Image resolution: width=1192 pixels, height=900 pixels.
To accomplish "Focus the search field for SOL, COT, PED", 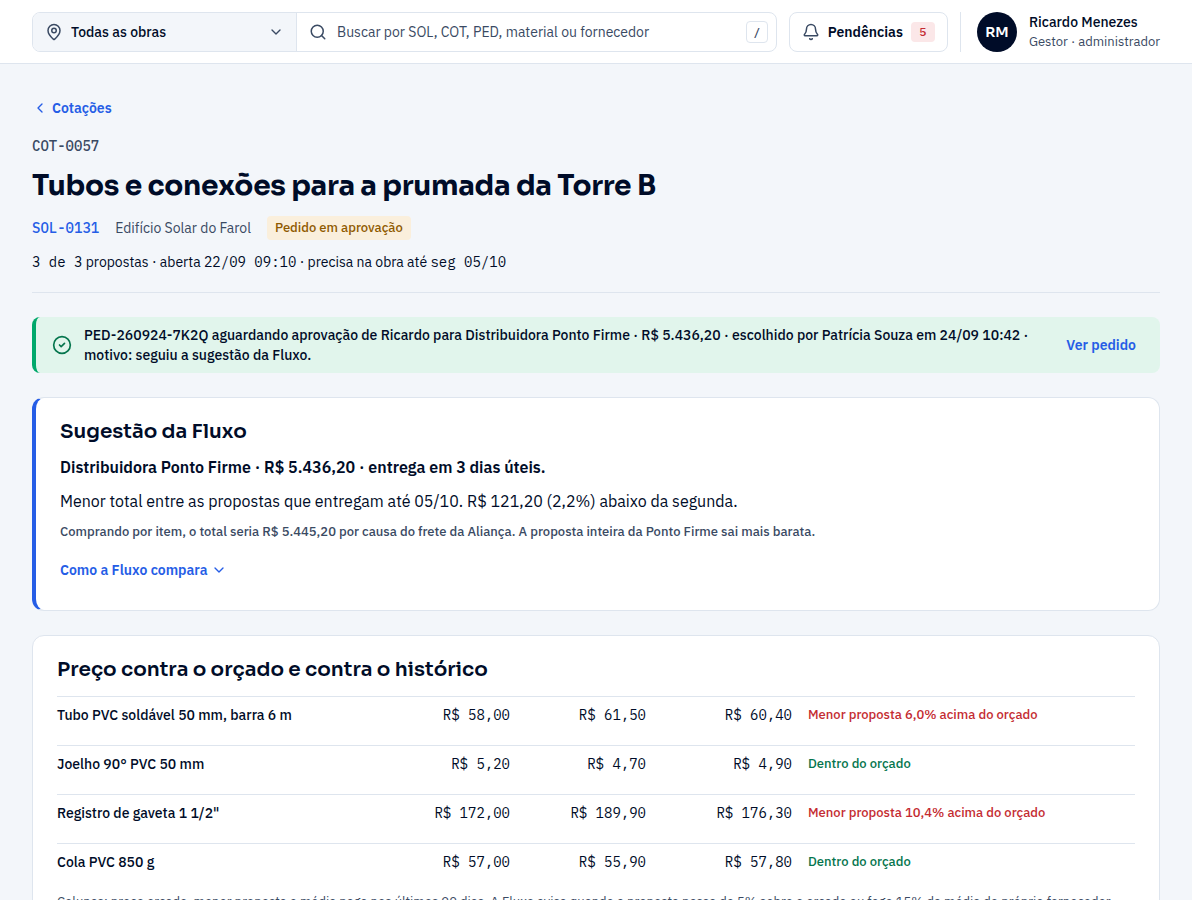I will pos(536,32).
